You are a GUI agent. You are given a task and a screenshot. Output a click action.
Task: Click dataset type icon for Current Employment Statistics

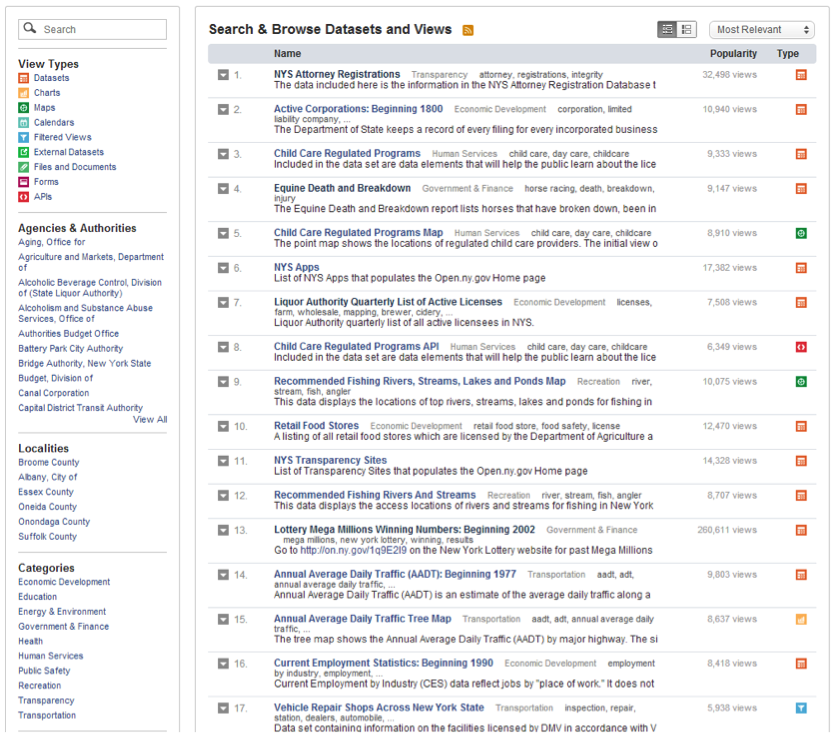tap(801, 664)
